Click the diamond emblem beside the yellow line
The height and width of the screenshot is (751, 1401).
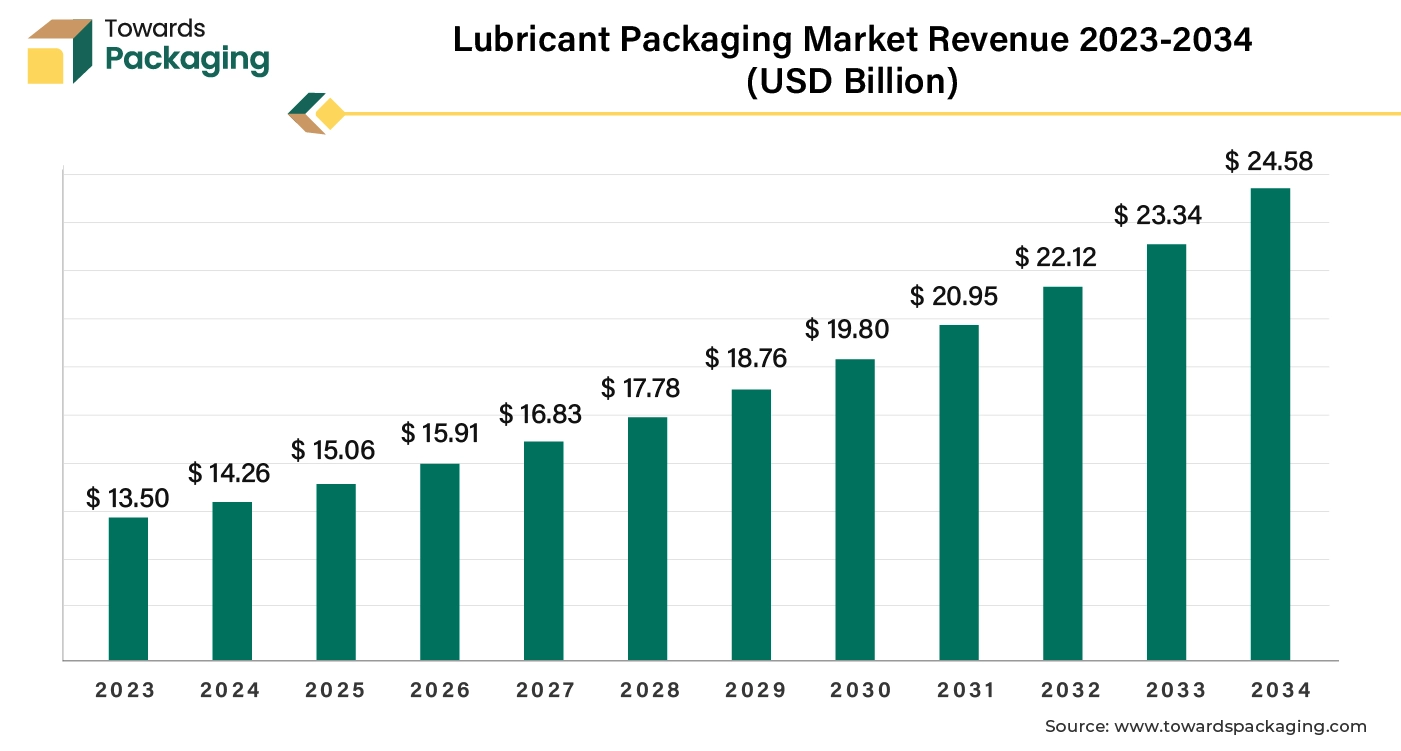tap(316, 113)
